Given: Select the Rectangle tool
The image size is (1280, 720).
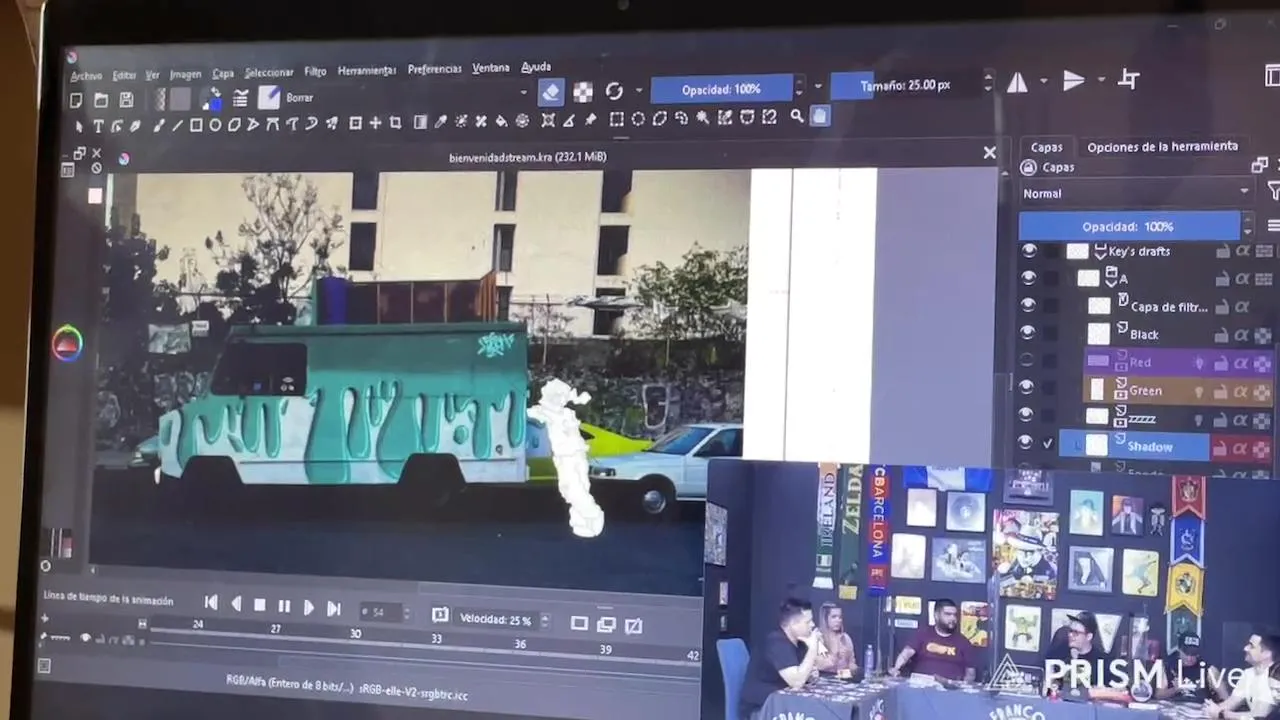Looking at the screenshot, I should click(x=196, y=125).
